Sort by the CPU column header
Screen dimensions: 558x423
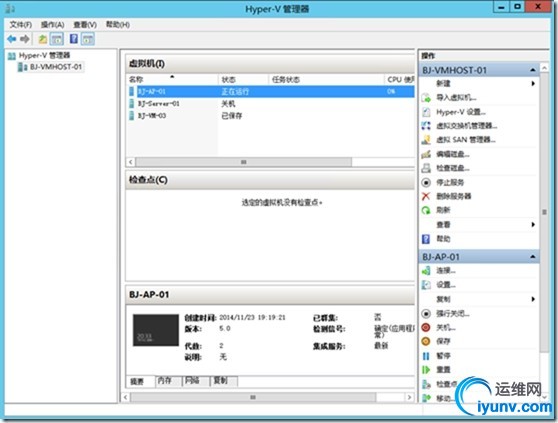[400, 79]
